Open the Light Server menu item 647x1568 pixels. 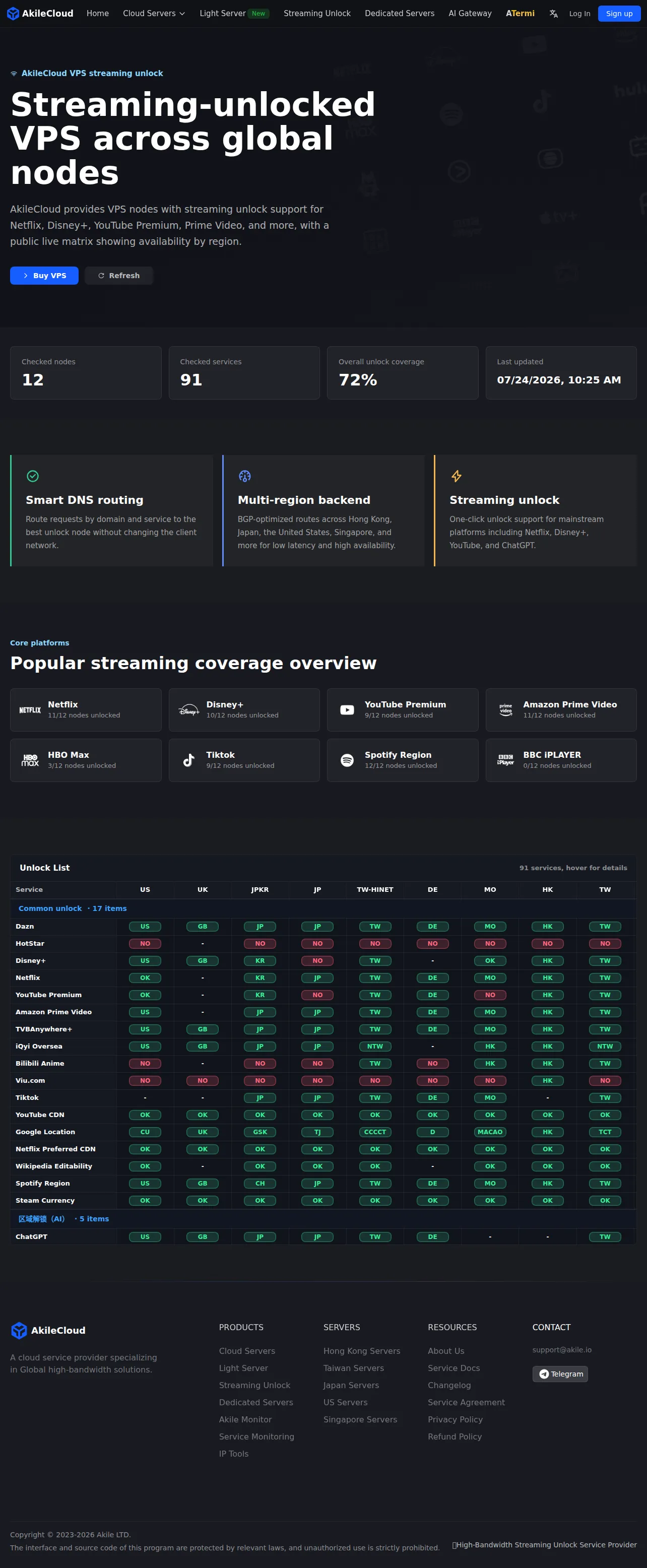click(x=234, y=14)
